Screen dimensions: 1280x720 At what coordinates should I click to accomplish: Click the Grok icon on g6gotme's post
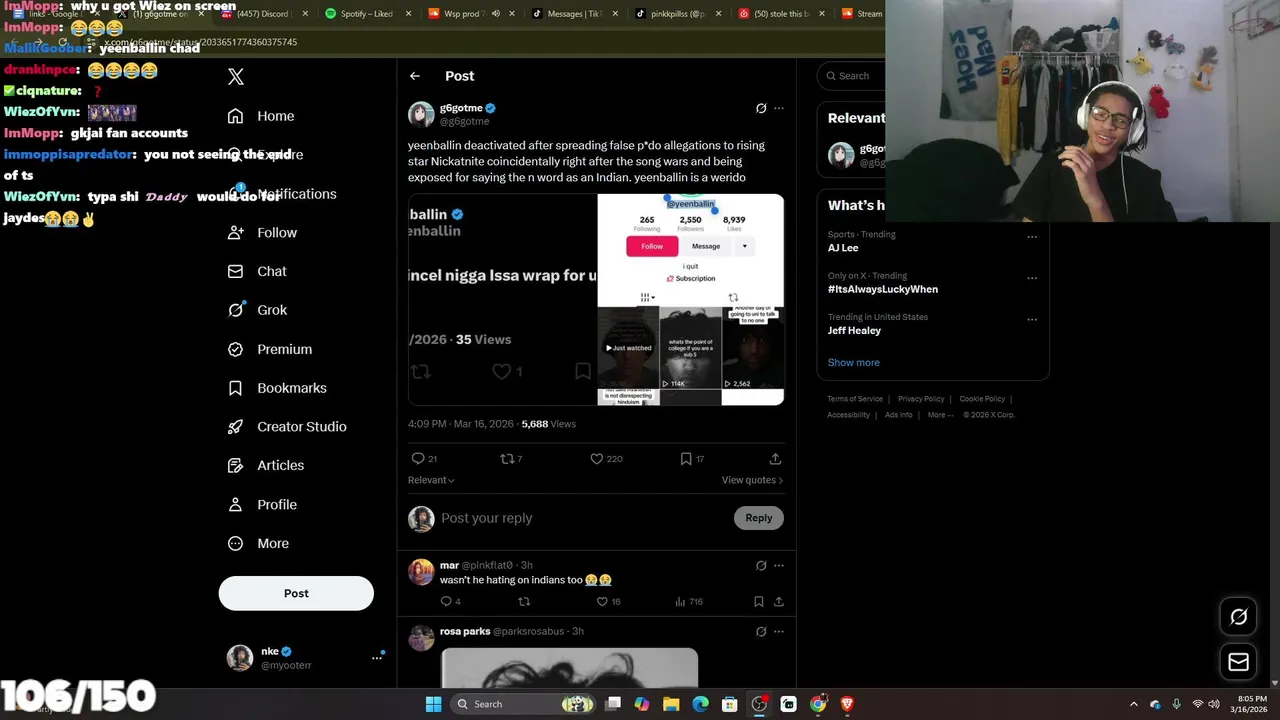click(761, 108)
